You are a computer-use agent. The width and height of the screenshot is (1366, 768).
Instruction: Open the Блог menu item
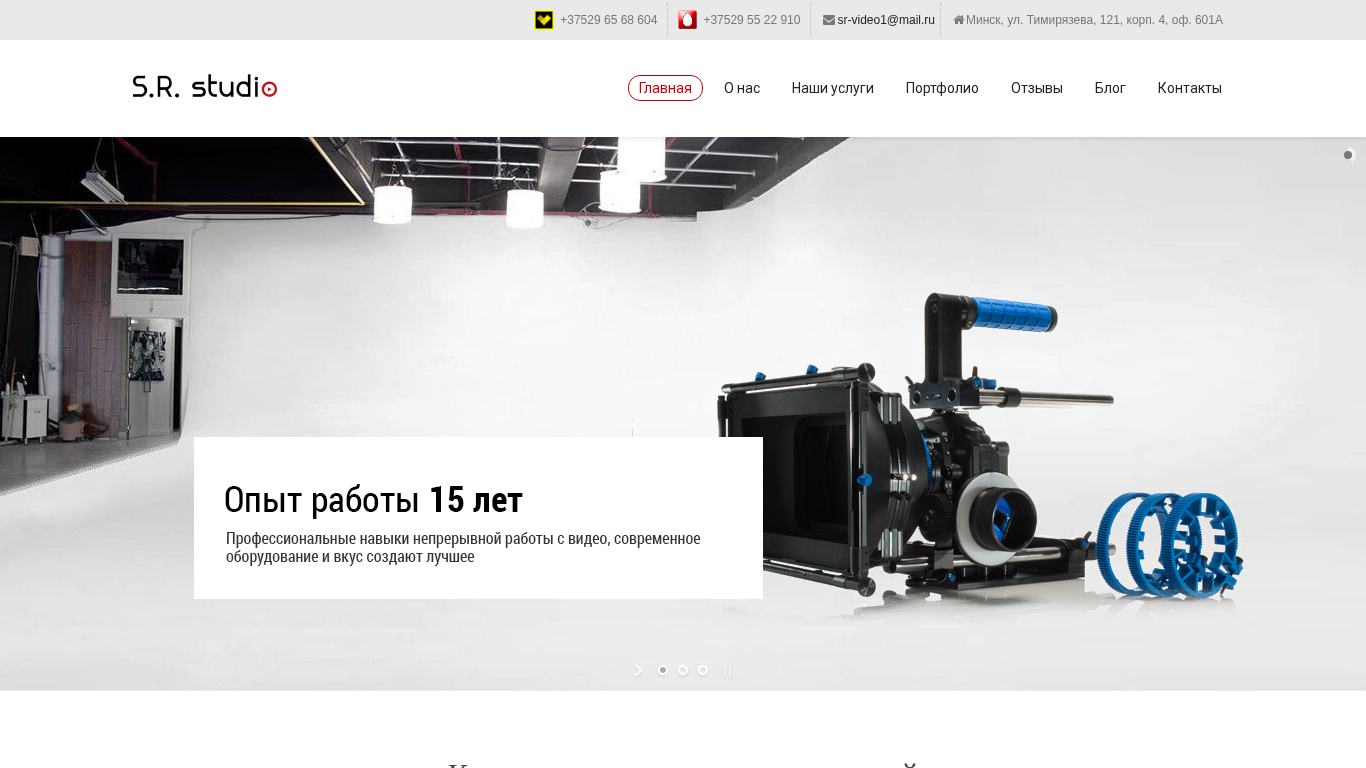(x=1110, y=88)
